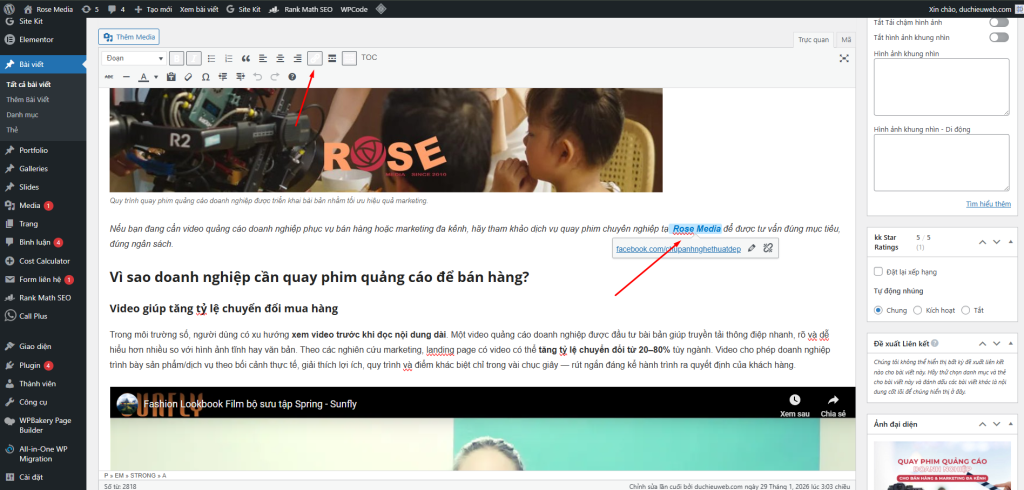Toggle the toolbar kitchen sink button
This screenshot has height=490, width=1024.
pos(349,58)
